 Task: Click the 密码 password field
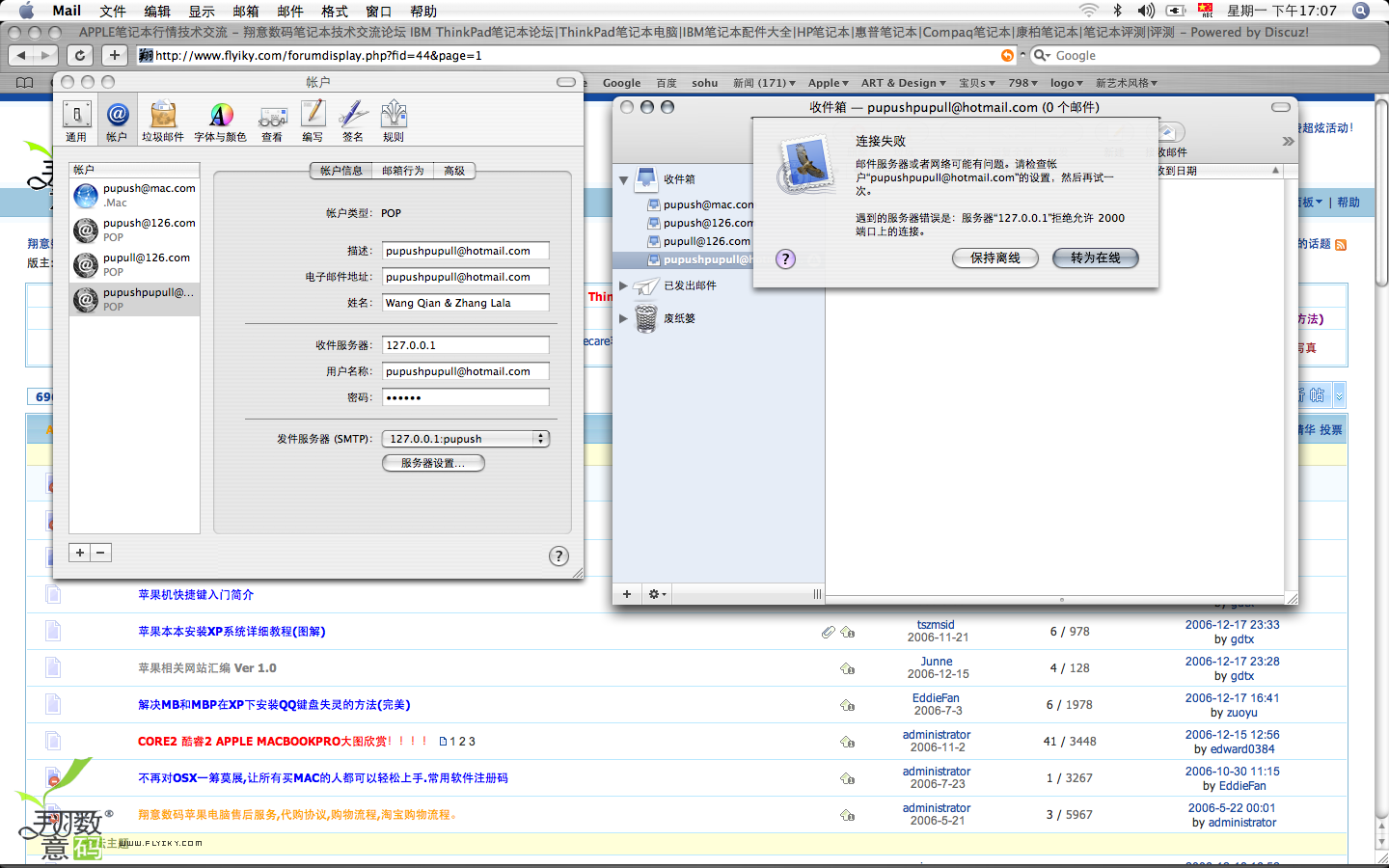(x=466, y=397)
